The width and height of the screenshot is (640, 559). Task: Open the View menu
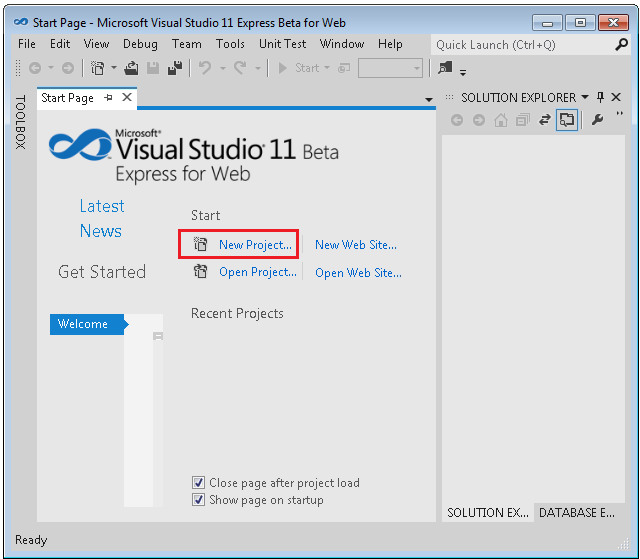(96, 44)
